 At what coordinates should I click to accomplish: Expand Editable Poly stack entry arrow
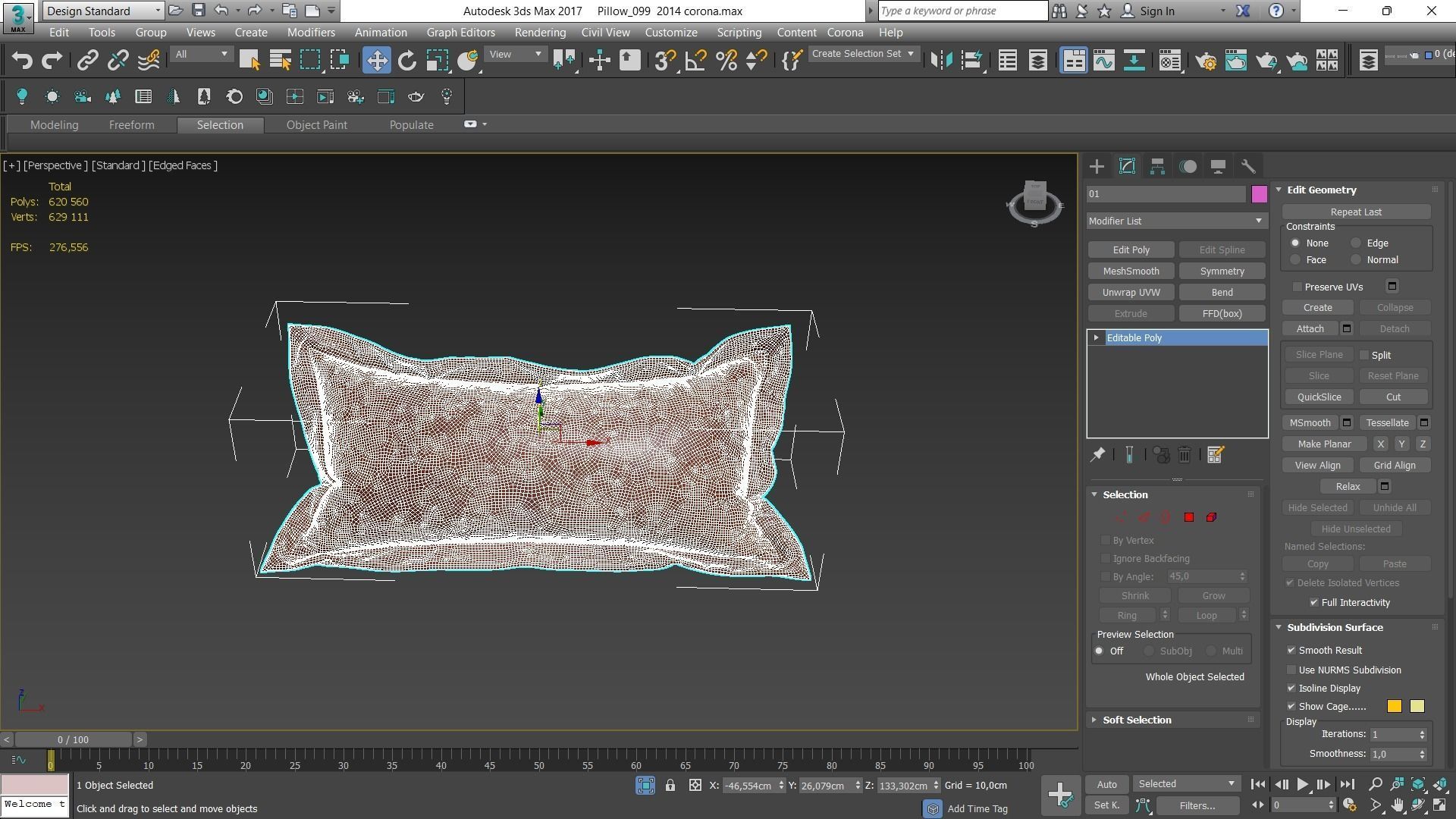(1097, 338)
